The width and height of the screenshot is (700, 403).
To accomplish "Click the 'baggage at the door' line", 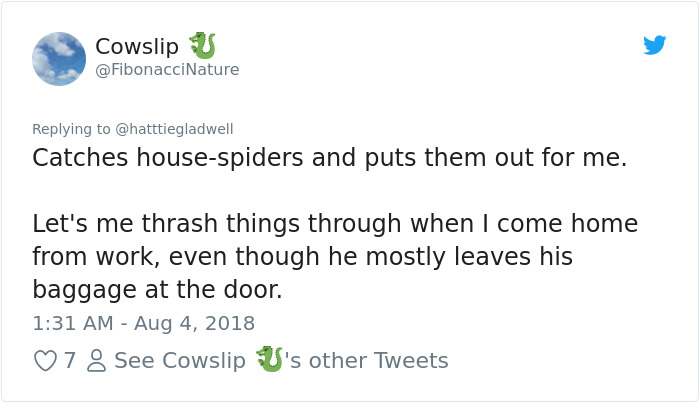I will (x=157, y=290).
